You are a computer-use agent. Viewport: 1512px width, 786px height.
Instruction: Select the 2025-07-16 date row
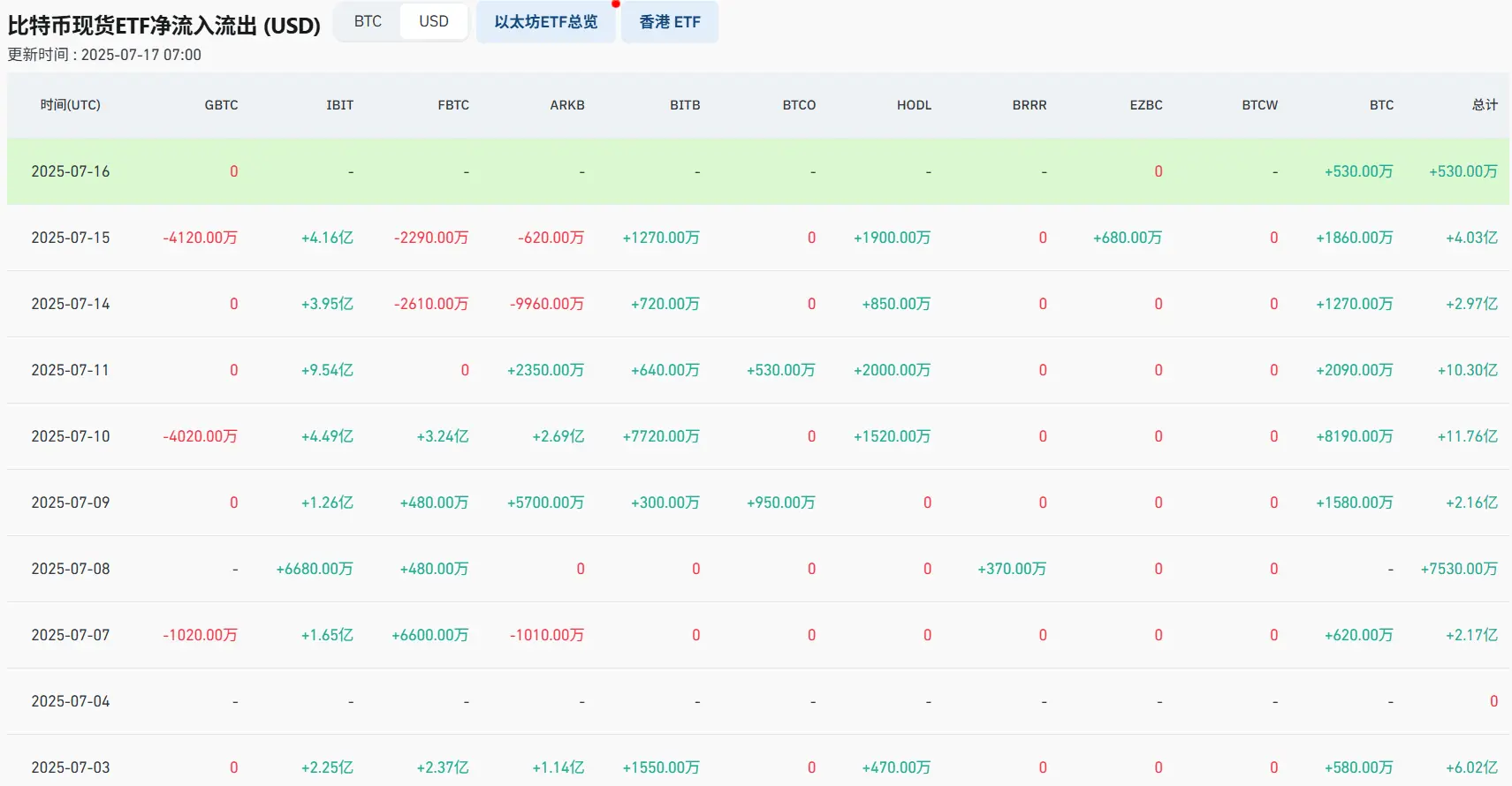[758, 171]
